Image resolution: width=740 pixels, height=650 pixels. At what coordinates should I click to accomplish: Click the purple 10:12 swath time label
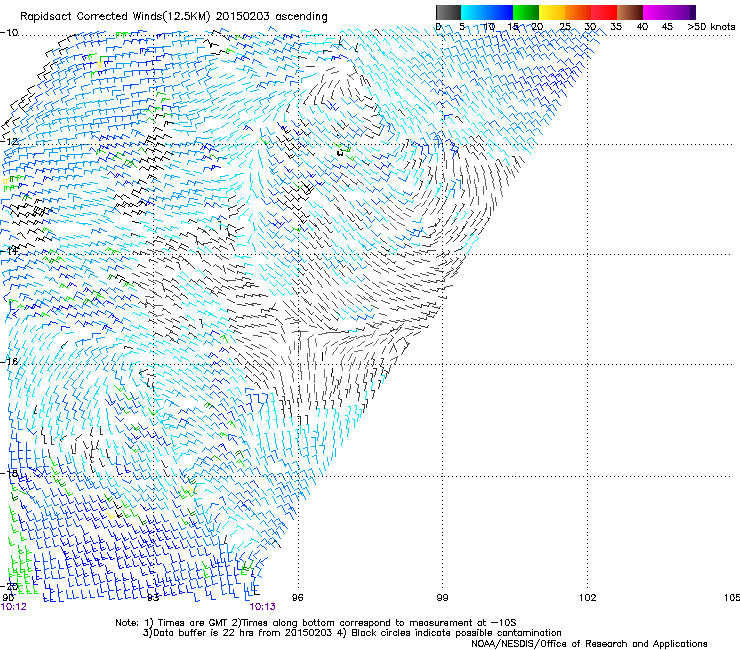(x=14, y=607)
